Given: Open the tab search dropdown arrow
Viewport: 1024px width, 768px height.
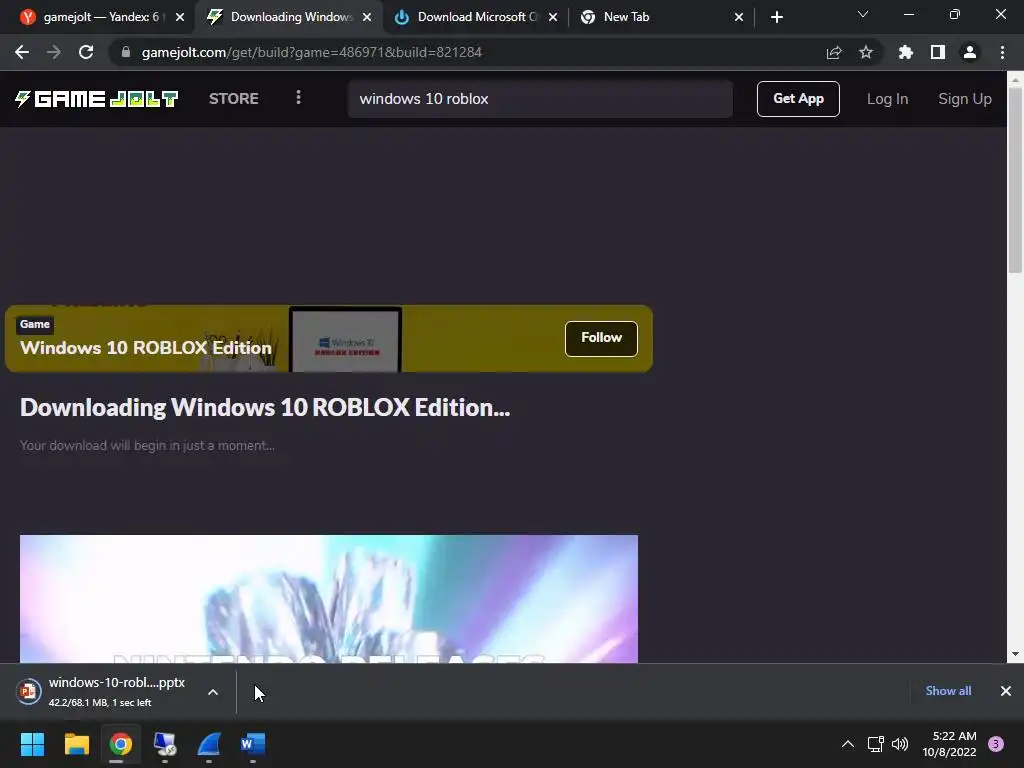Looking at the screenshot, I should tap(863, 14).
